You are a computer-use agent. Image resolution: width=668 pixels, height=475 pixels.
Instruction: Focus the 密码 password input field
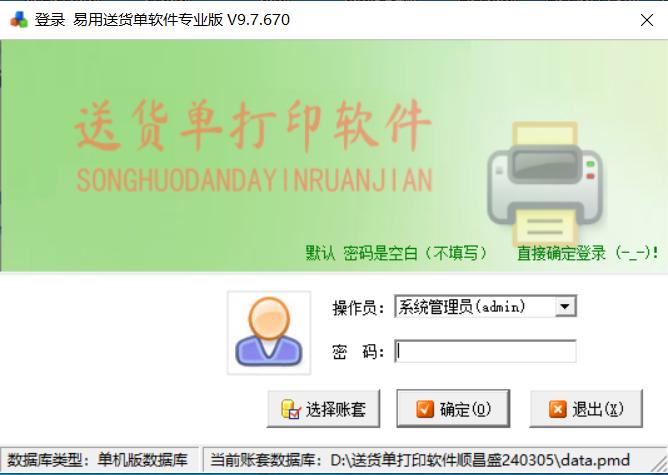[485, 351]
